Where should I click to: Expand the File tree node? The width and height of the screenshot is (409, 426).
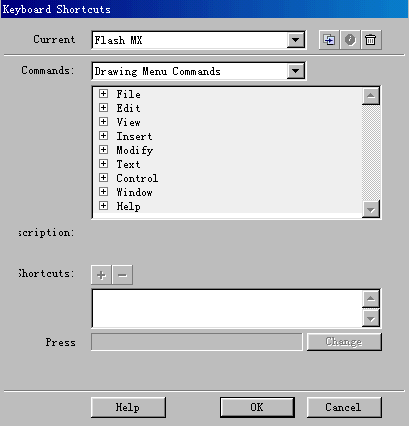click(x=103, y=94)
